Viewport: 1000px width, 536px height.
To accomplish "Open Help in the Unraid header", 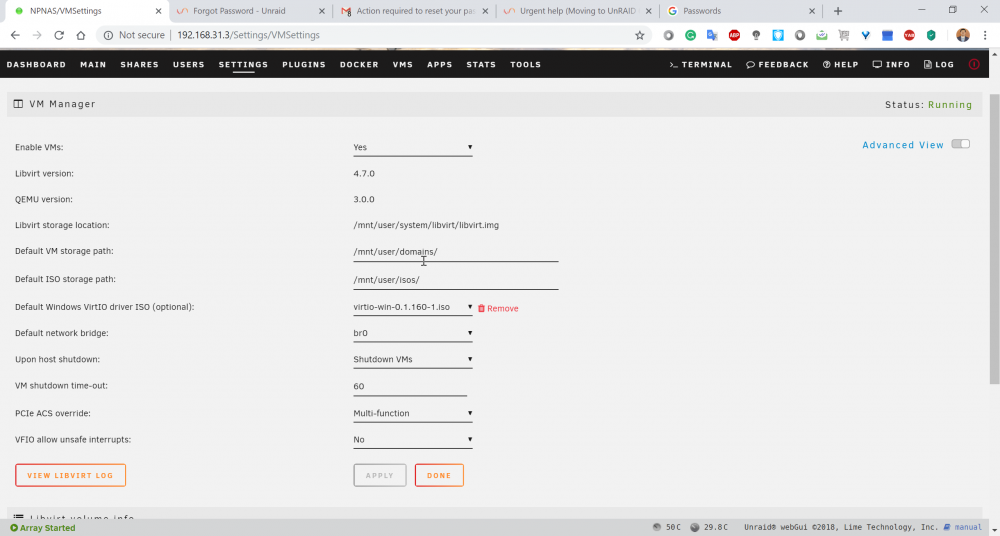I will click(841, 64).
